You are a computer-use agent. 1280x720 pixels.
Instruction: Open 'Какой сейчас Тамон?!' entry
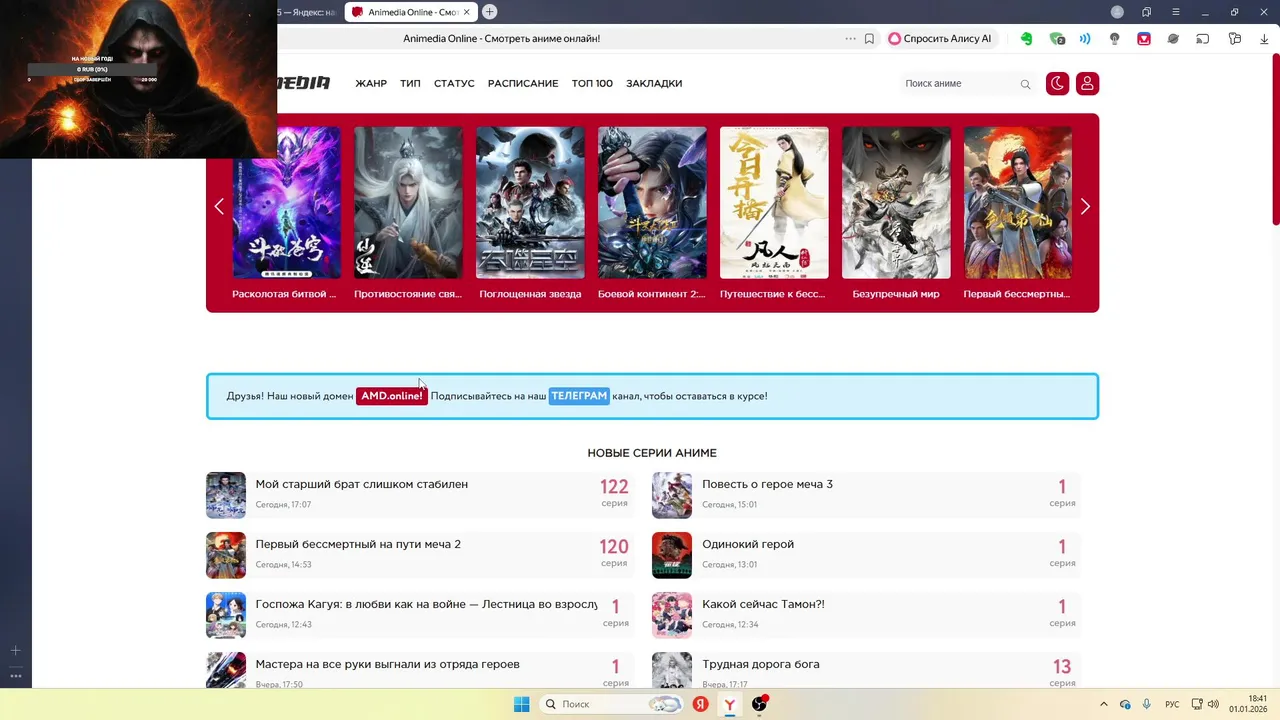coord(763,604)
